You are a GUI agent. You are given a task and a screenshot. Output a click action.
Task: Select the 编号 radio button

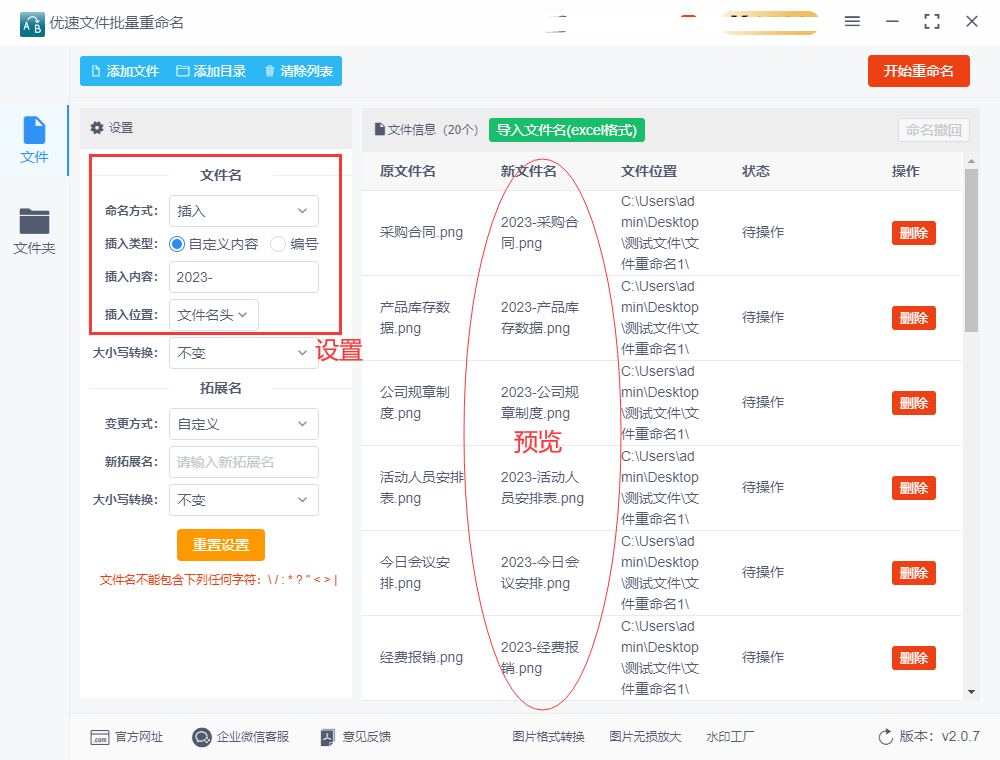[x=278, y=244]
